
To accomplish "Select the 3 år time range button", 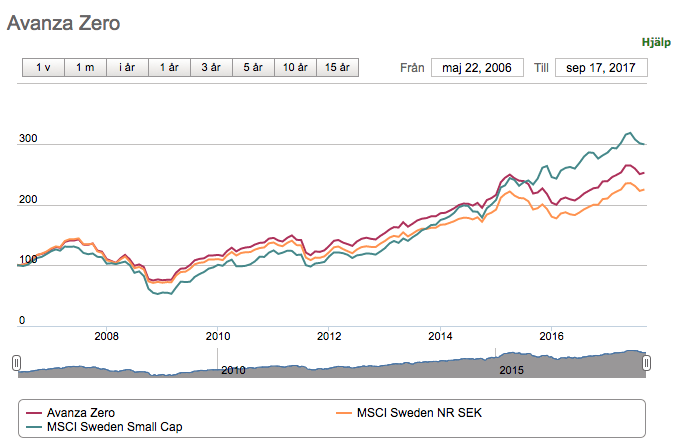I will pyautogui.click(x=211, y=68).
